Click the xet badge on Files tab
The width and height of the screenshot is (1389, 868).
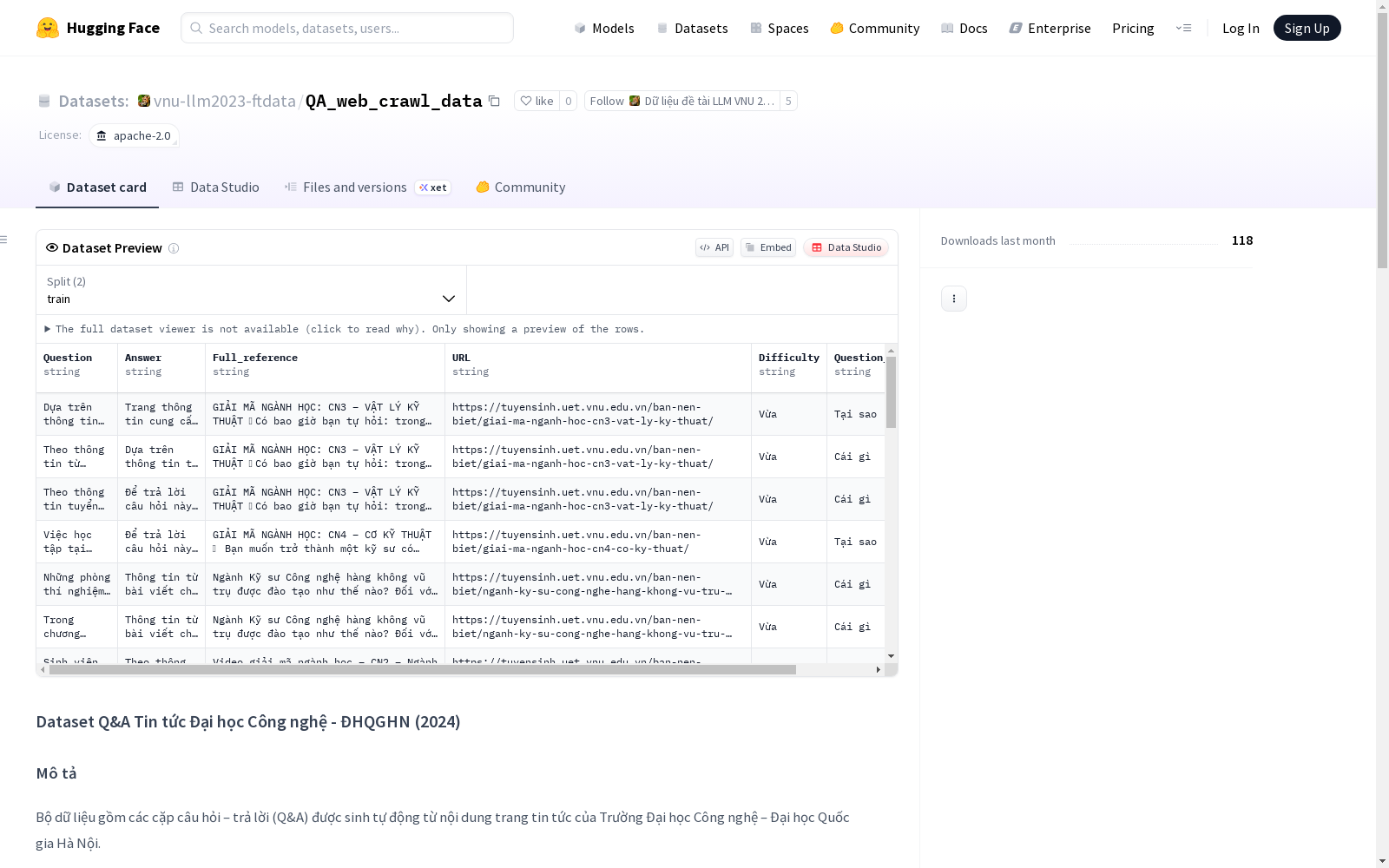pos(433,187)
